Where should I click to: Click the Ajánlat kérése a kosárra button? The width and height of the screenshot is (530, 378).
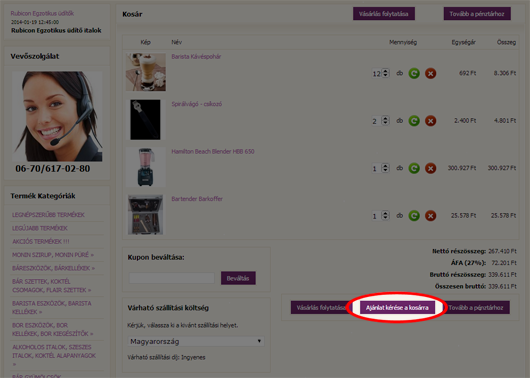397,308
